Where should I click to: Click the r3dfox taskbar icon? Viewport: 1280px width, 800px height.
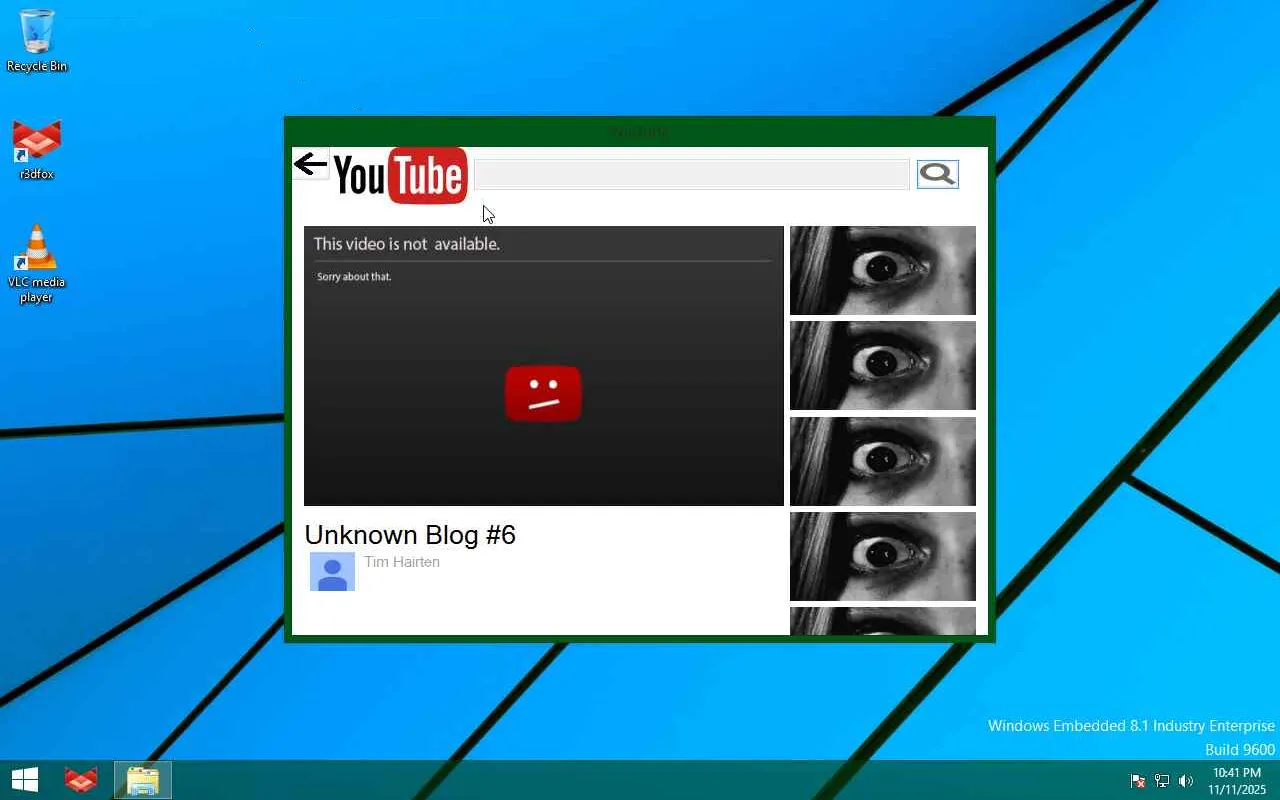(x=81, y=780)
